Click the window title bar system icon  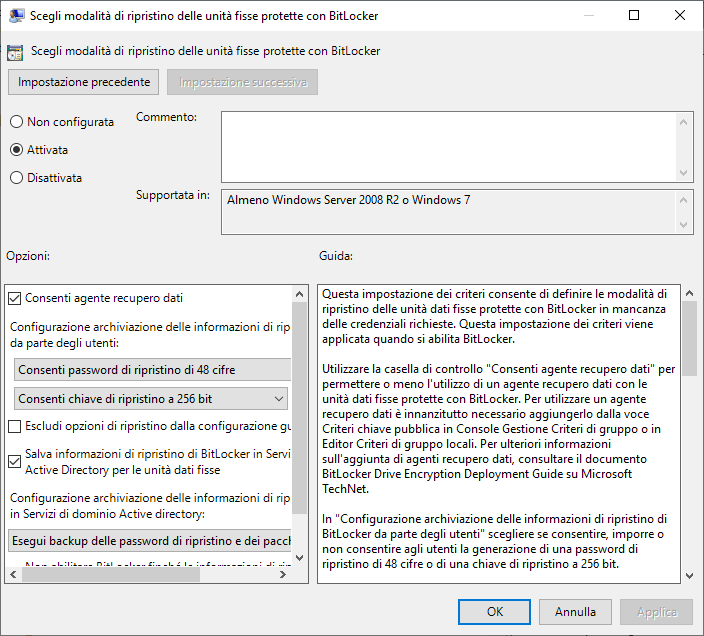[x=16, y=16]
